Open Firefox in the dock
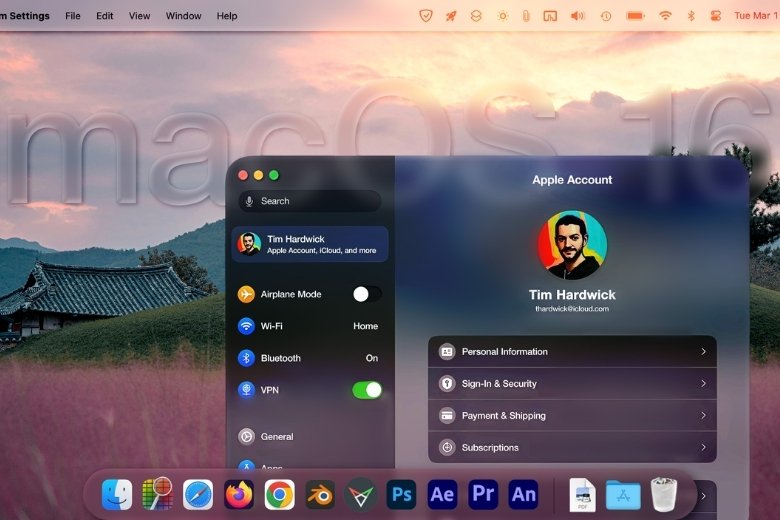780x520 pixels. coord(239,495)
